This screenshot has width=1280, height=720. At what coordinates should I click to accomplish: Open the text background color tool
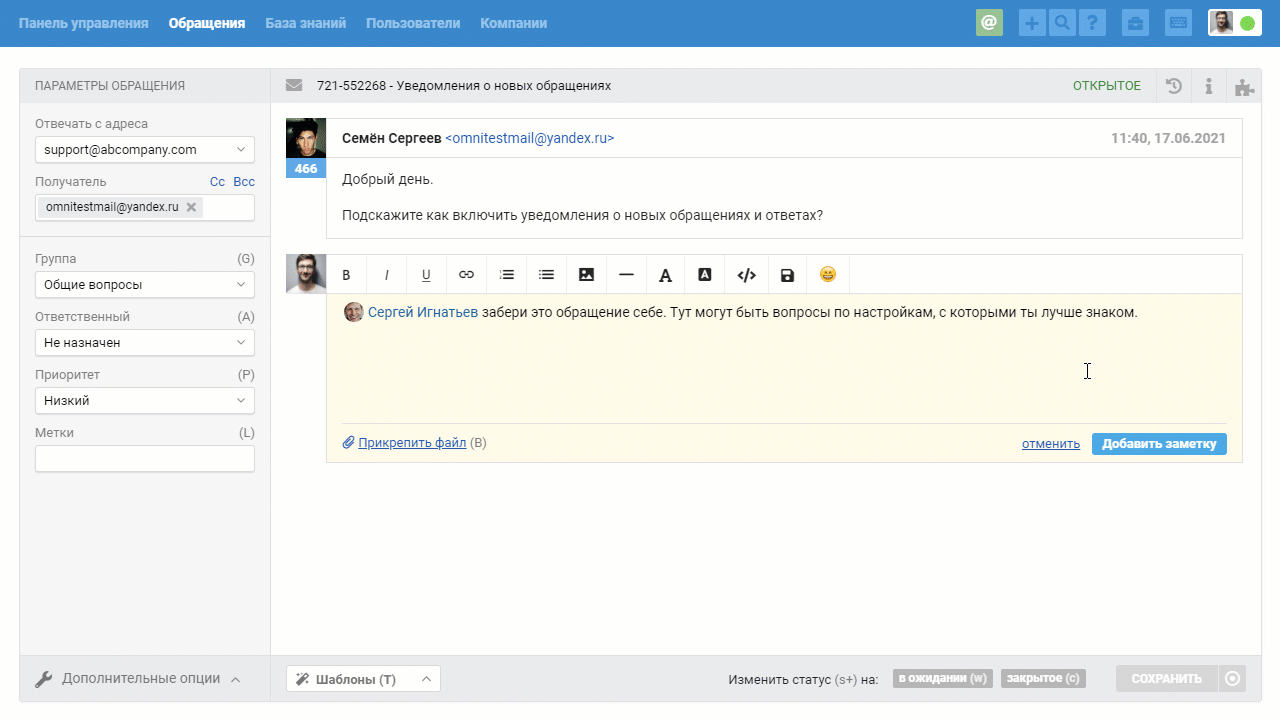click(705, 275)
